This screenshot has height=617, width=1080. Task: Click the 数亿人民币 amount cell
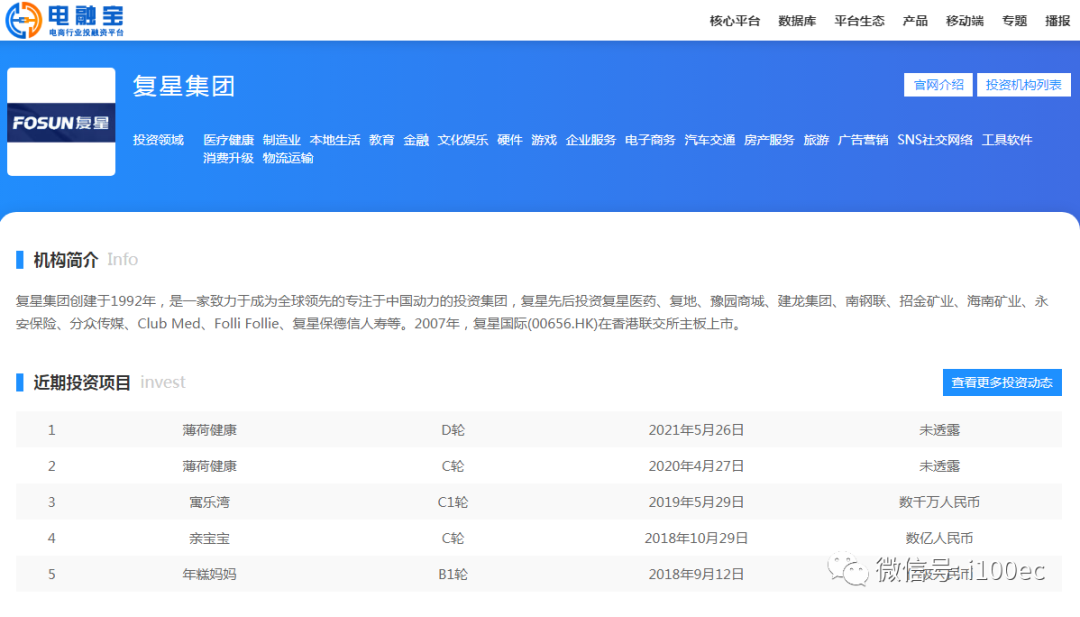point(939,538)
